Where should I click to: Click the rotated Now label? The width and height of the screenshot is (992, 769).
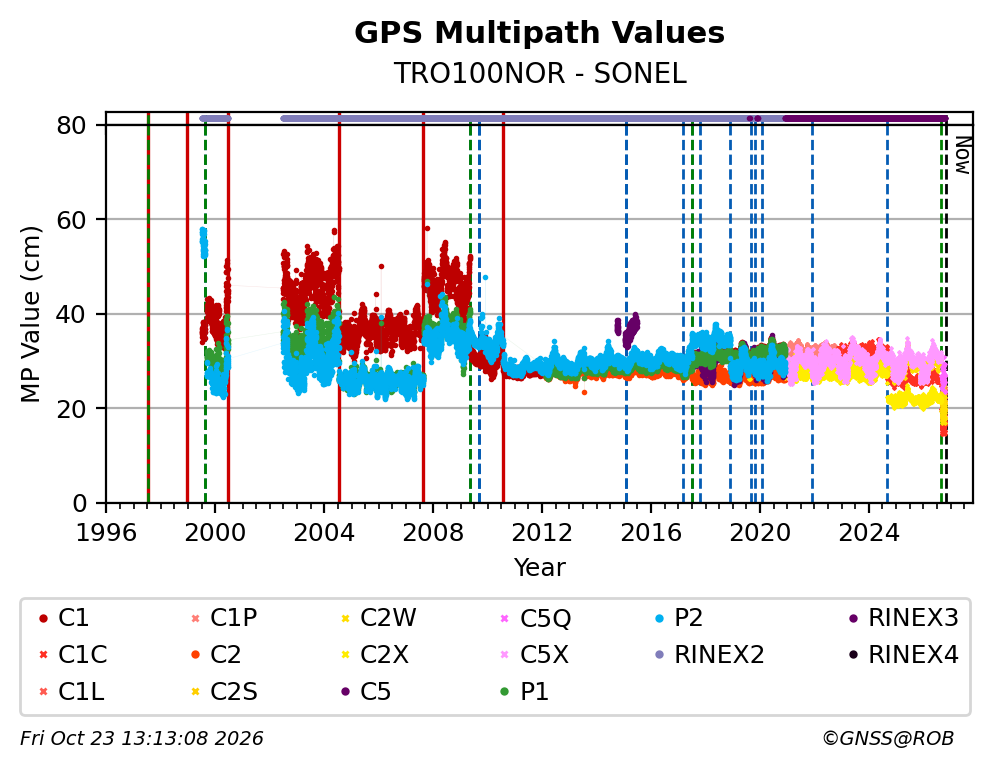(x=962, y=156)
